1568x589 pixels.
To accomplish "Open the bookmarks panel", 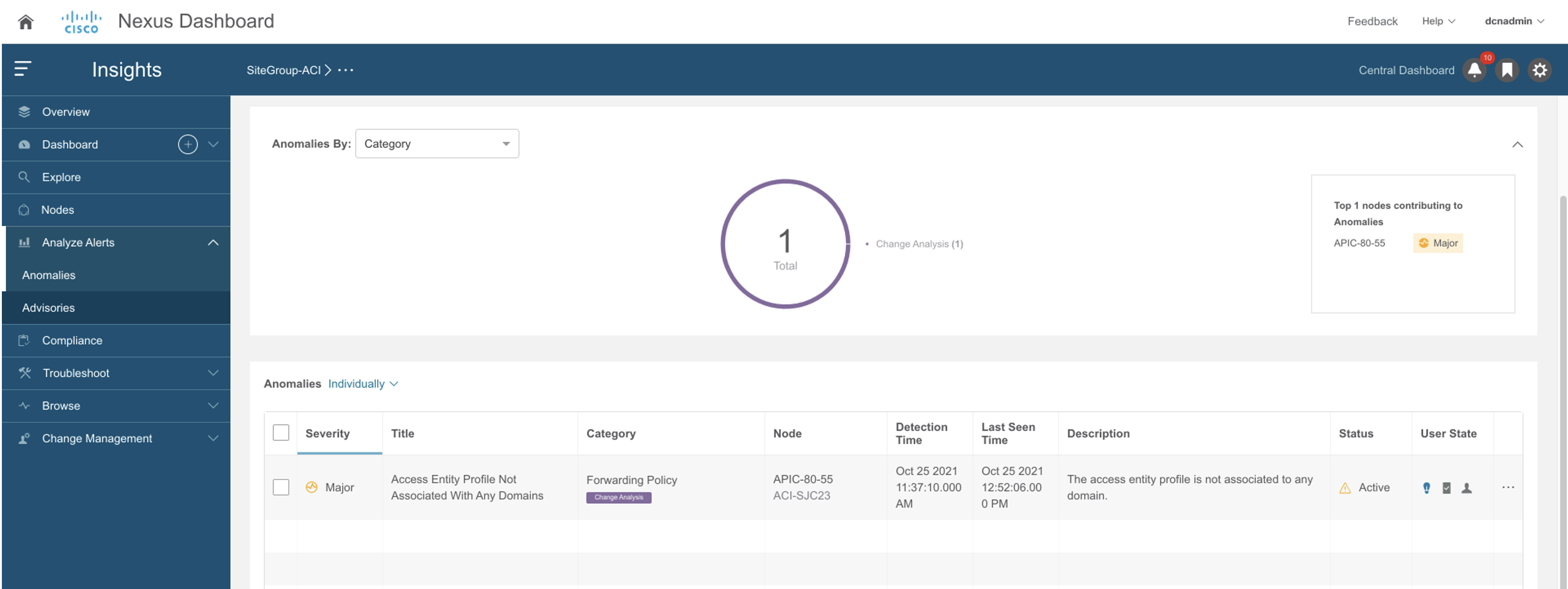I will 1507,69.
